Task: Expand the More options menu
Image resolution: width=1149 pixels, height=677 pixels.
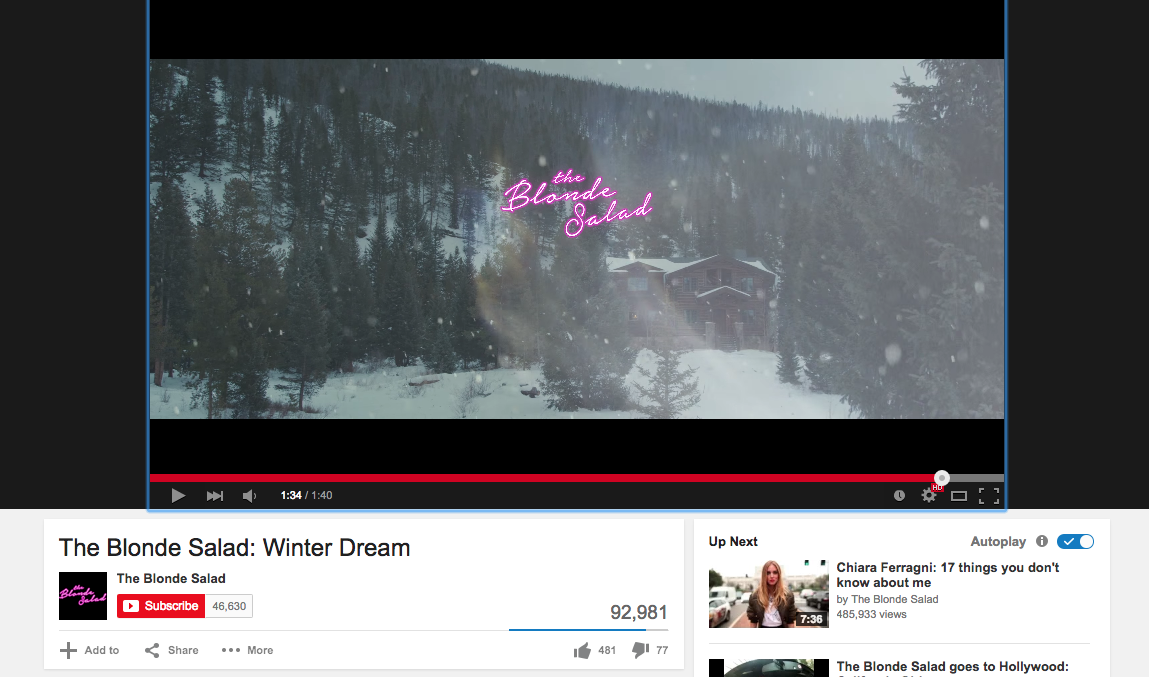Action: click(248, 650)
